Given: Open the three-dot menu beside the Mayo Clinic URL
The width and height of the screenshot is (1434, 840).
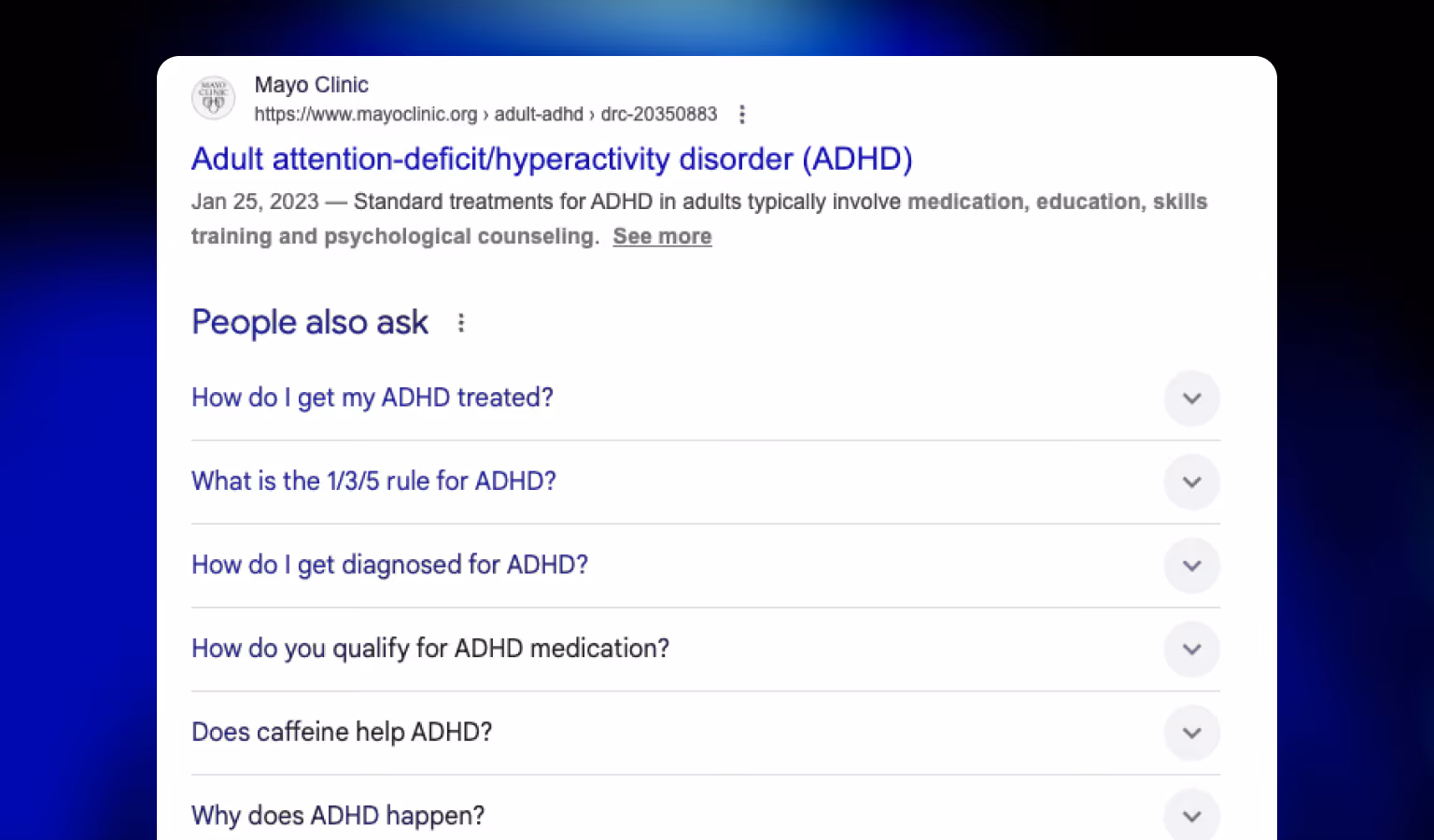Looking at the screenshot, I should coord(741,114).
